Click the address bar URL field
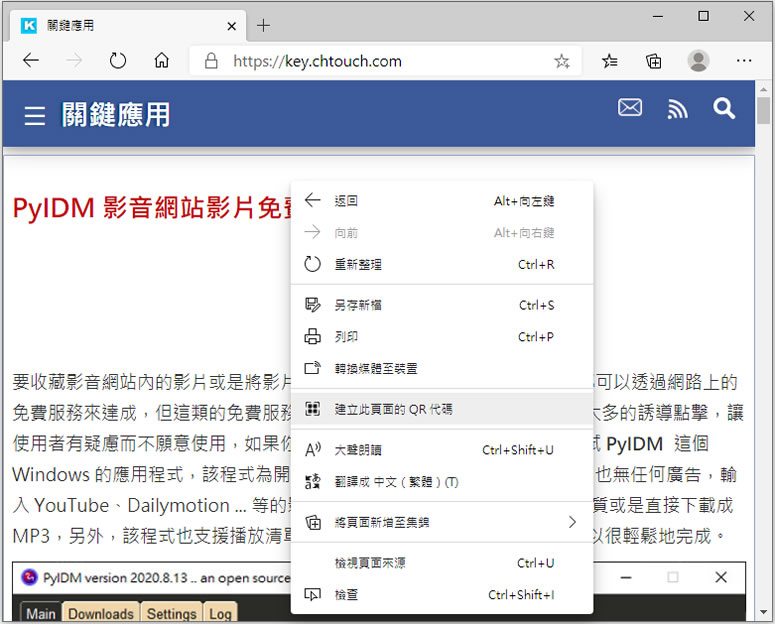 [386, 61]
